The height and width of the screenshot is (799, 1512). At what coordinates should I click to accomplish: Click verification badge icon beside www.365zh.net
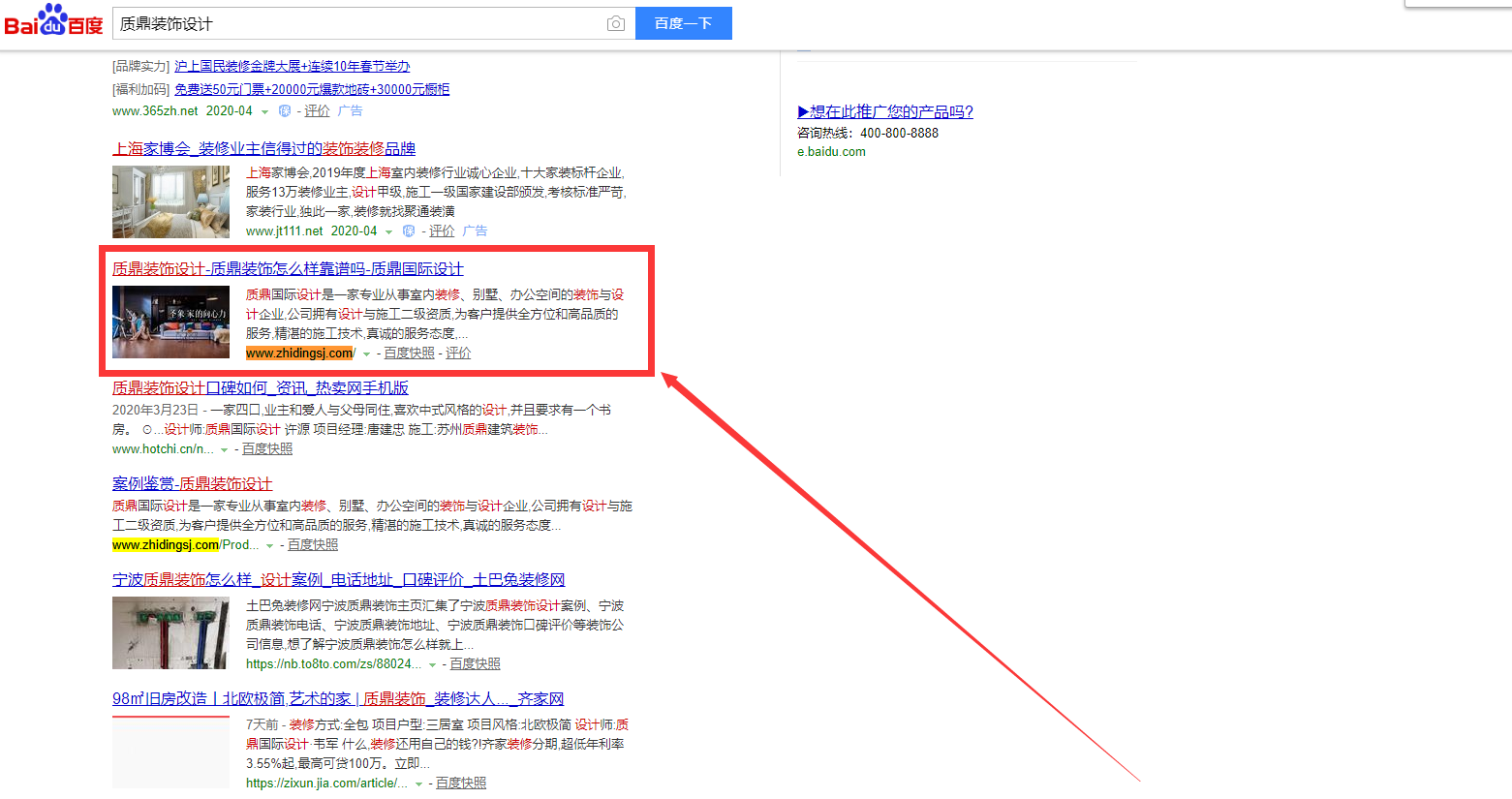click(285, 111)
